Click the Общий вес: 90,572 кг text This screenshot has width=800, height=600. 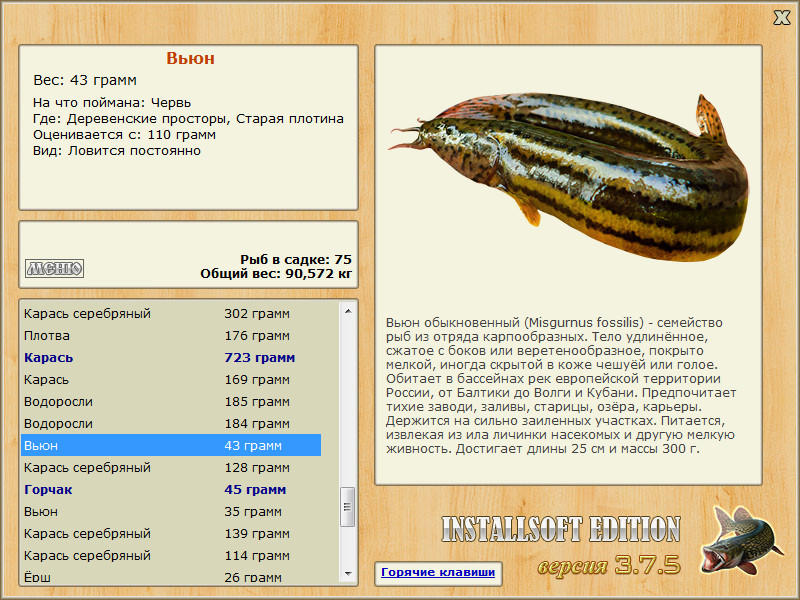[x=276, y=273]
